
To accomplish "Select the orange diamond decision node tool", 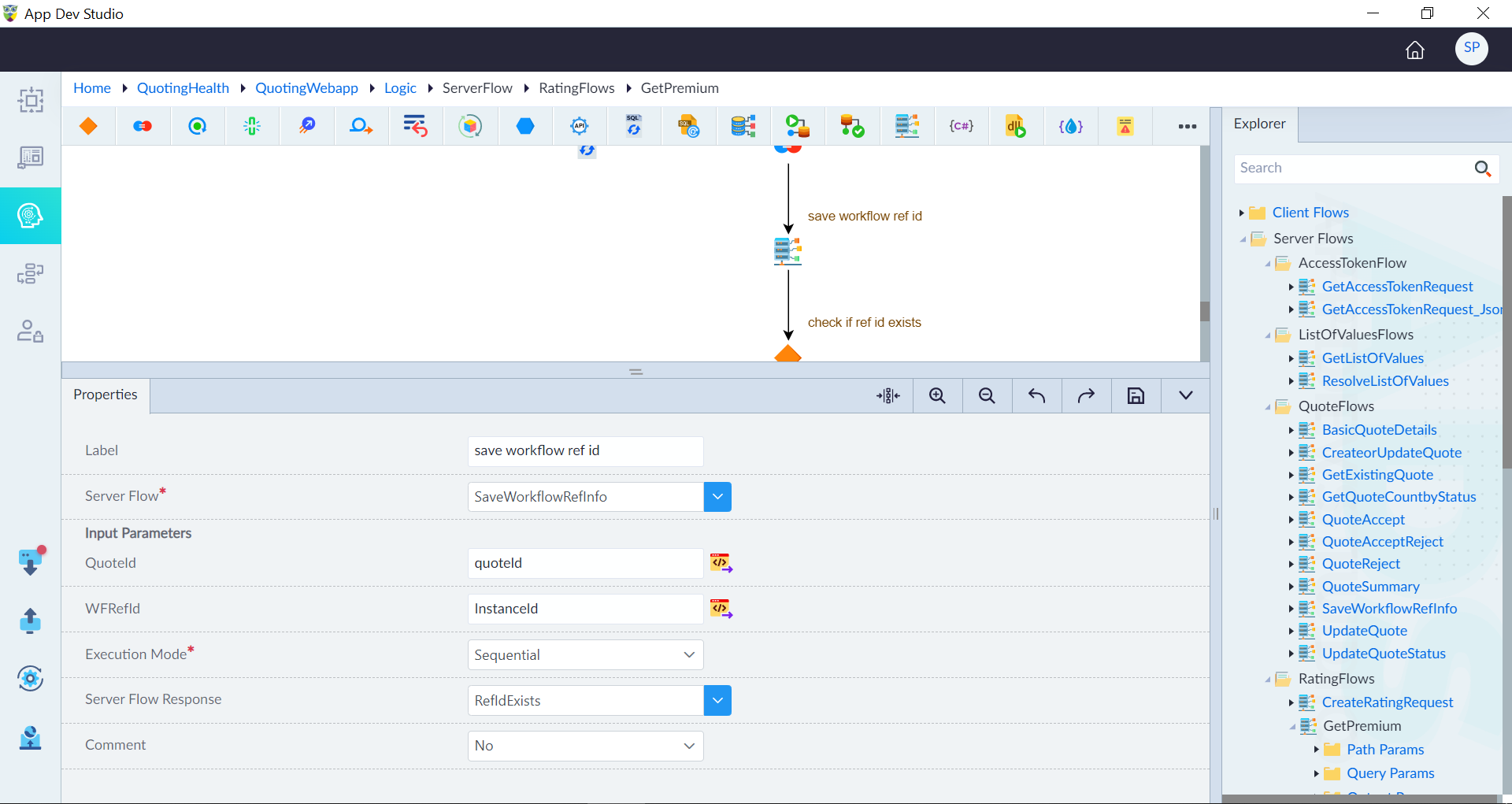I will click(x=88, y=126).
